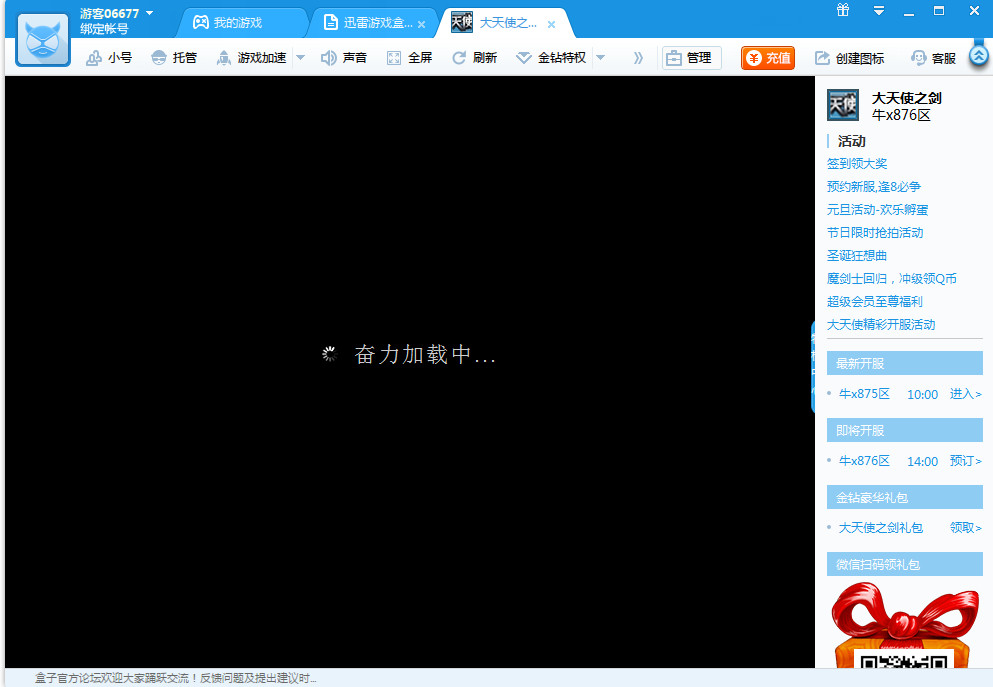Click 刷新 to refresh the game
The height and width of the screenshot is (687, 993).
pyautogui.click(x=474, y=58)
